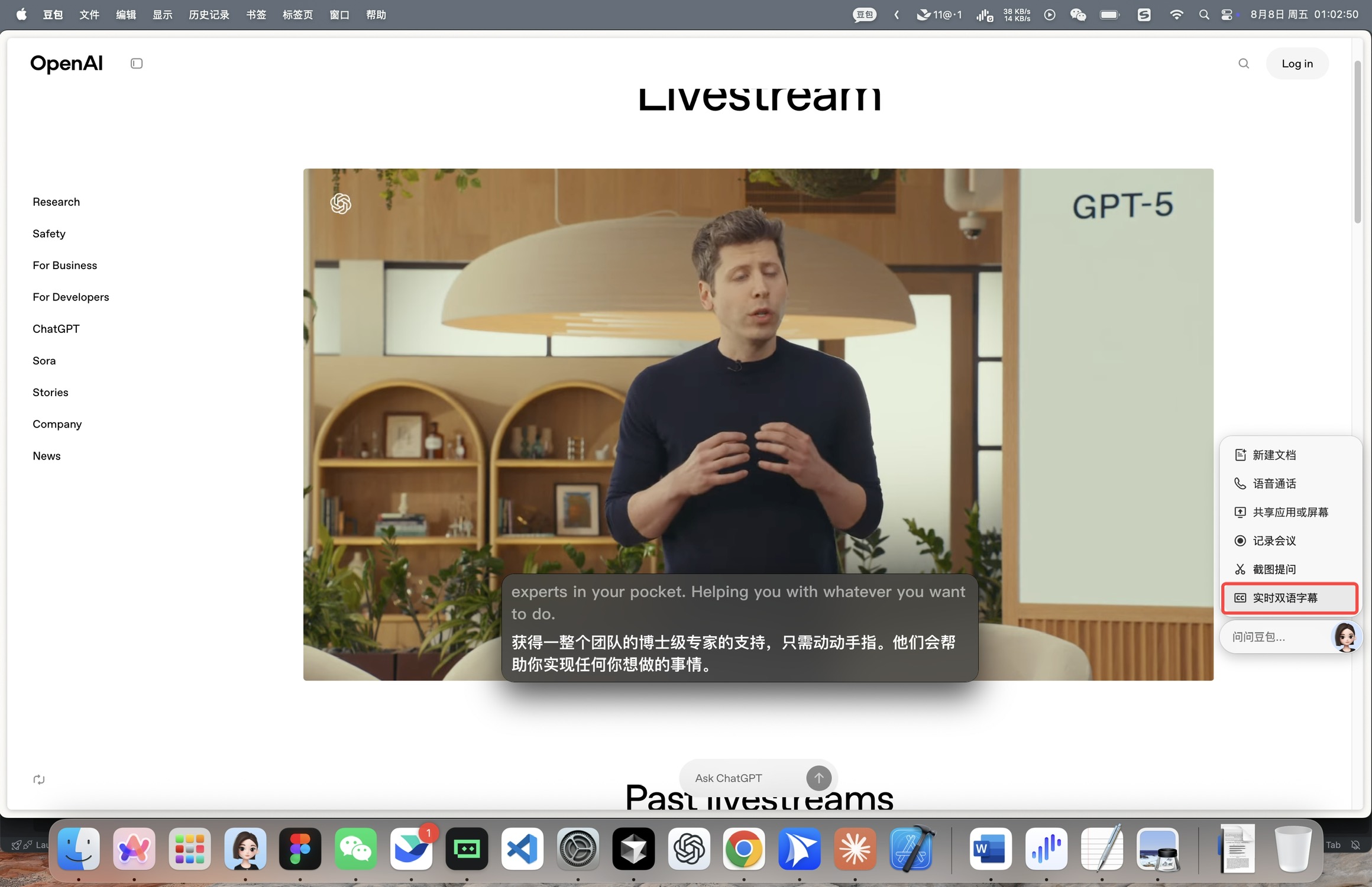The width and height of the screenshot is (1372, 887).
Task: Open the ChatGPT navigation link
Action: [56, 329]
